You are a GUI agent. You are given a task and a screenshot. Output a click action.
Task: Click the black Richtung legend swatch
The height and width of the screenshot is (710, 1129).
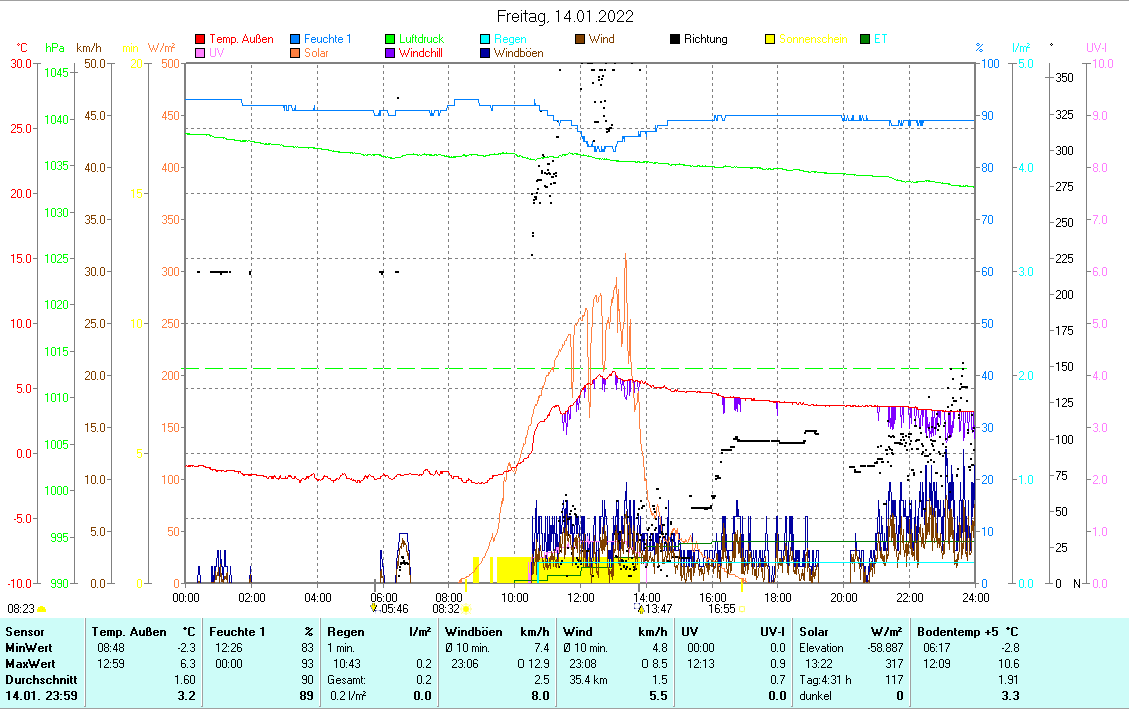(675, 40)
